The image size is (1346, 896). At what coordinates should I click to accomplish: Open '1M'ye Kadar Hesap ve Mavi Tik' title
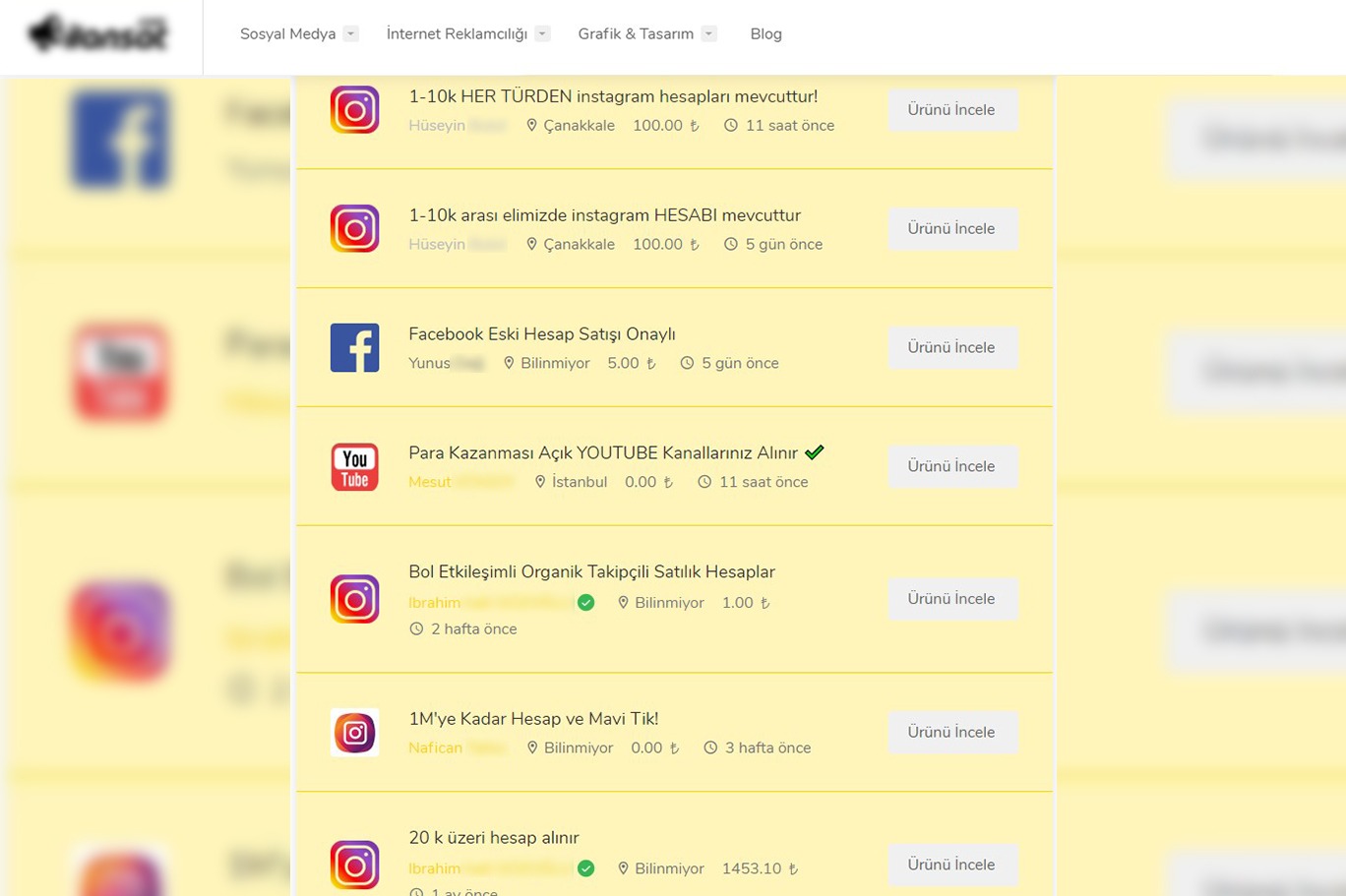click(533, 719)
